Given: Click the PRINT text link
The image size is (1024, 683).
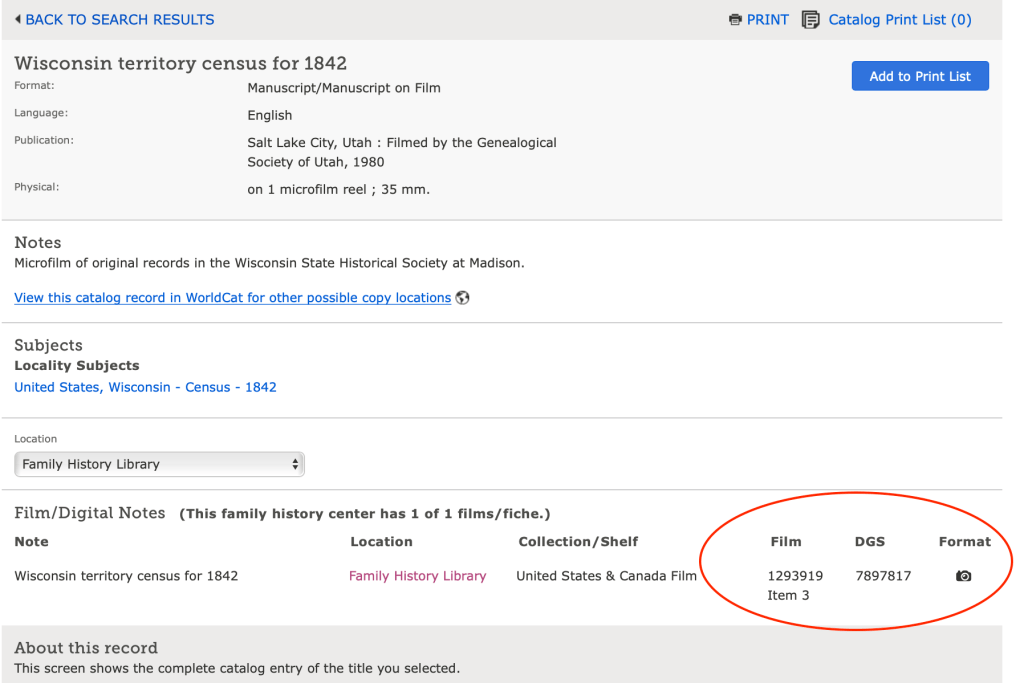Looking at the screenshot, I should click(767, 20).
